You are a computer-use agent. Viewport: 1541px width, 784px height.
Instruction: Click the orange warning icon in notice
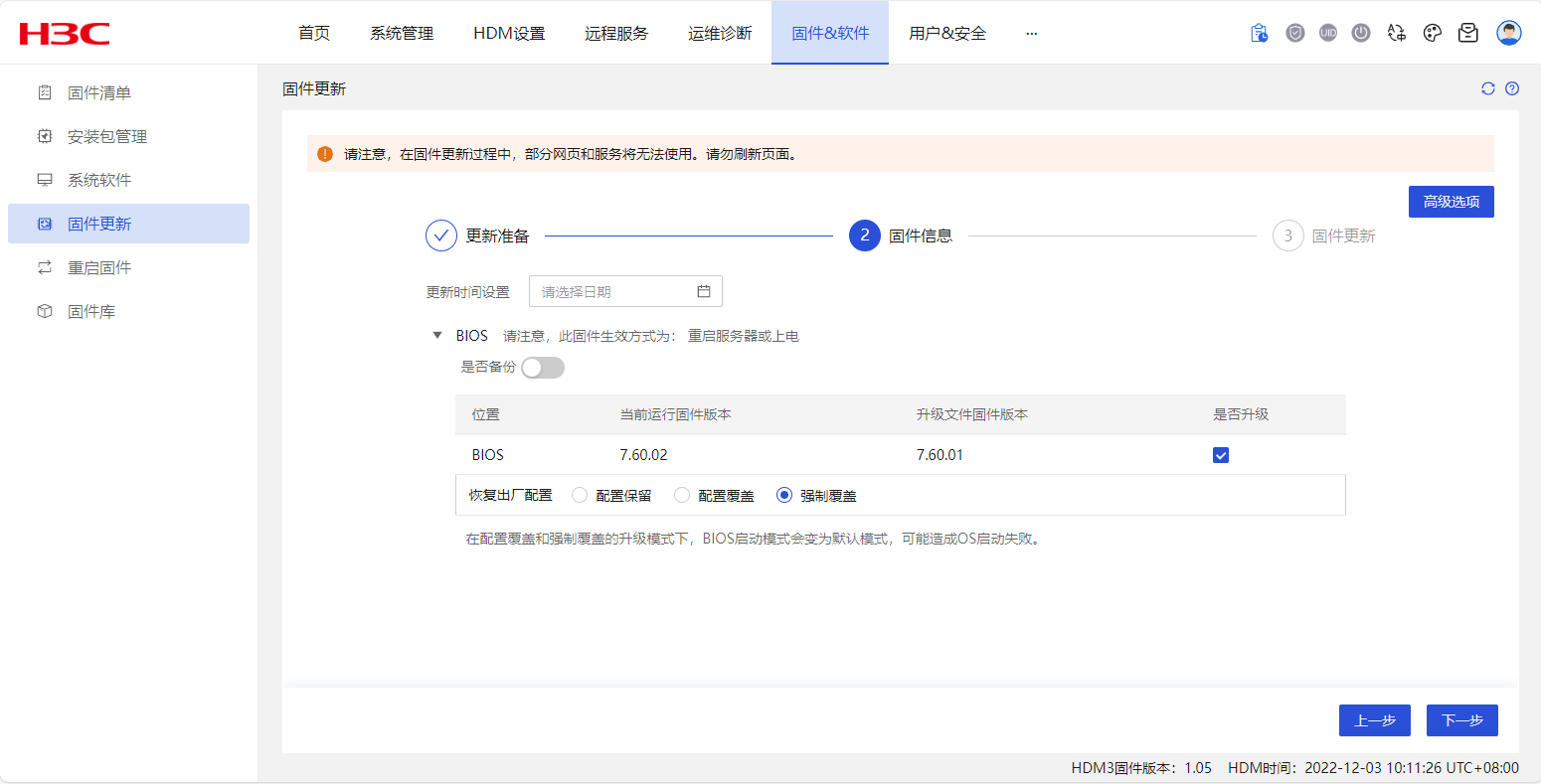tap(324, 154)
